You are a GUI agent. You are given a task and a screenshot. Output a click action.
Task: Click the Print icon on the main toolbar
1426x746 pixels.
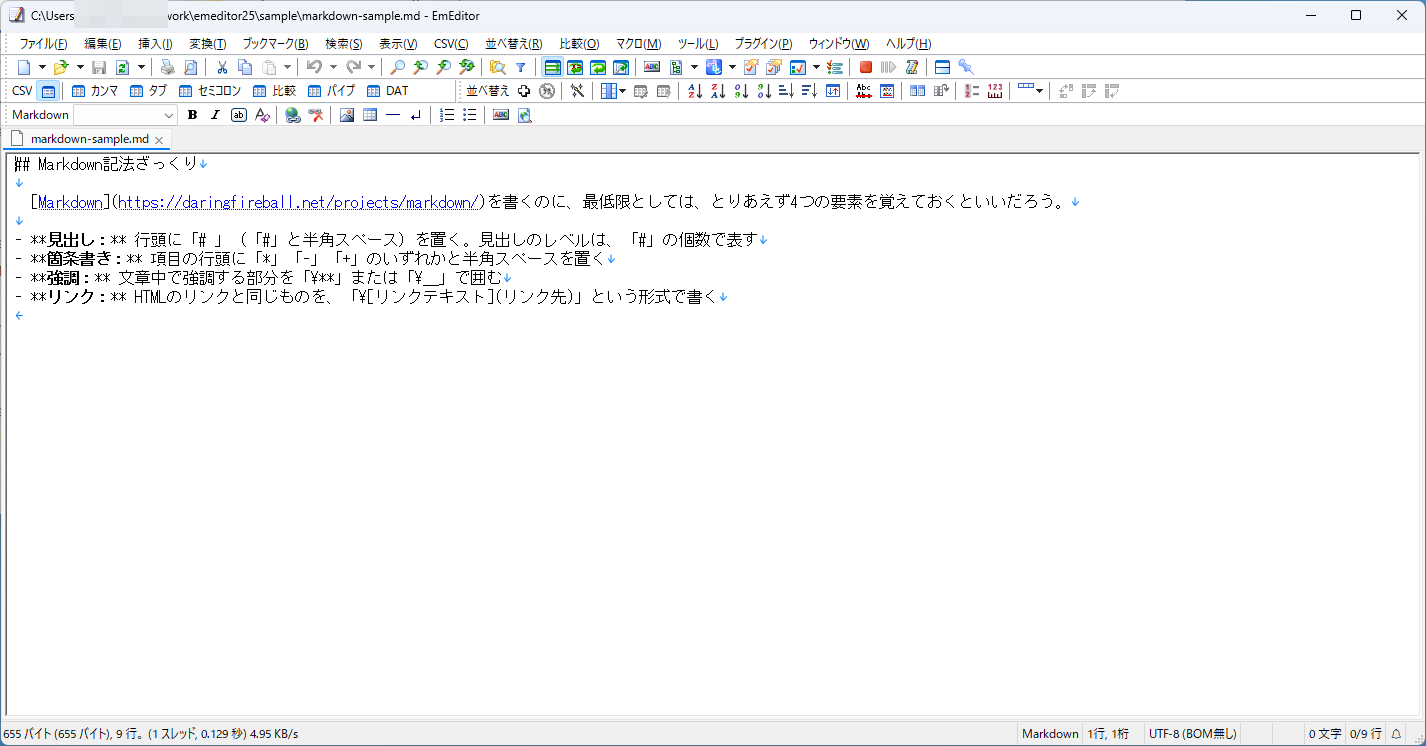coord(166,66)
